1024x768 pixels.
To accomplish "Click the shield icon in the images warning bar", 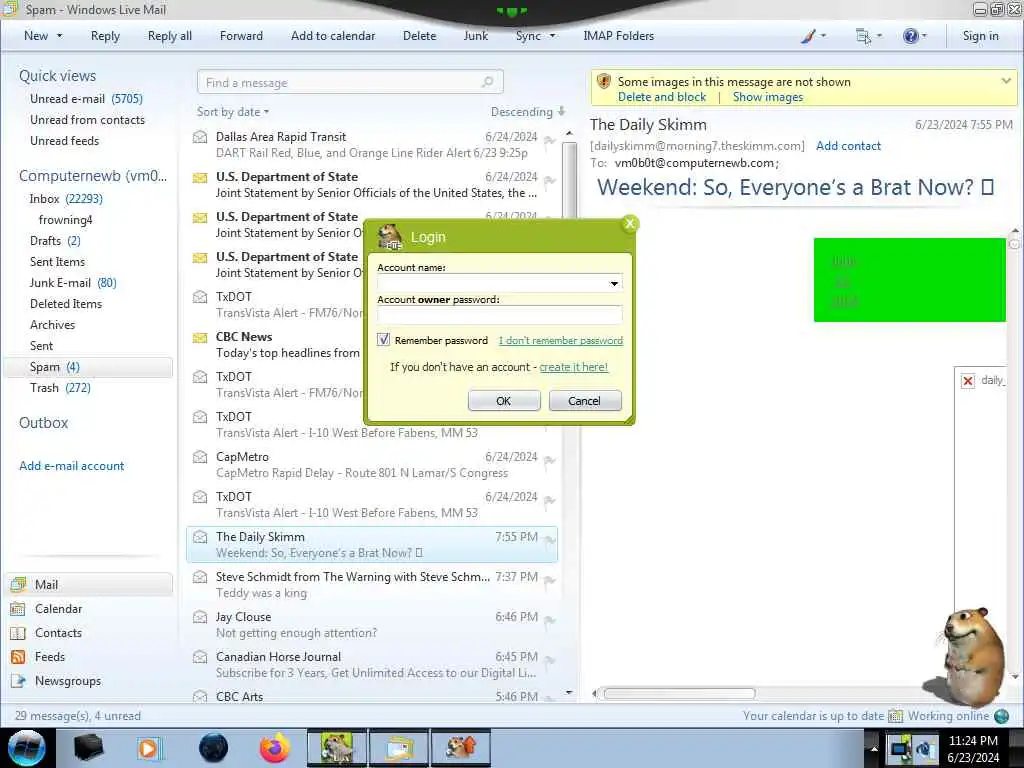I will (603, 82).
